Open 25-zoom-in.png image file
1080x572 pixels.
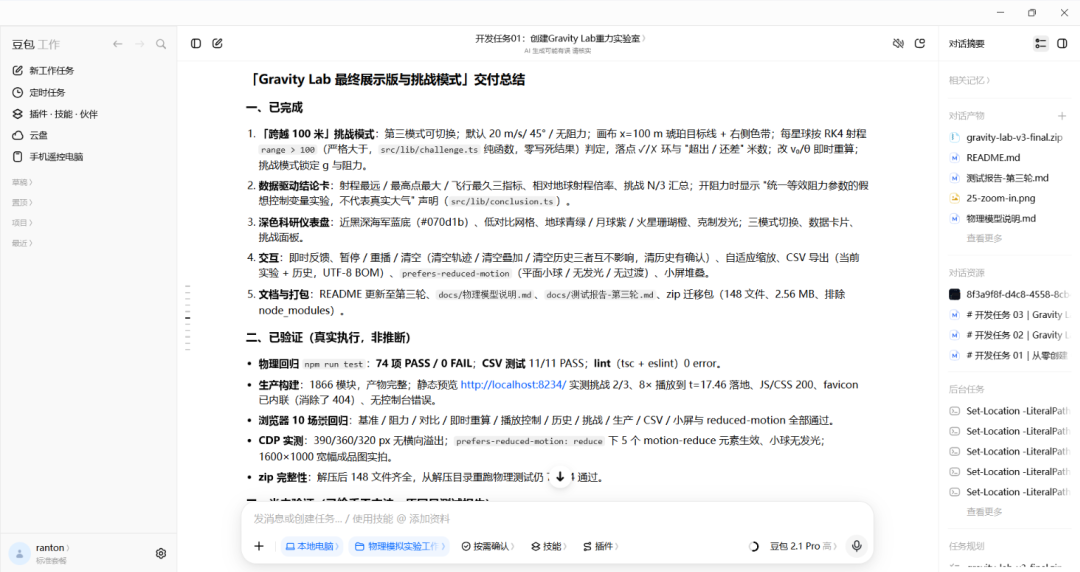993,198
